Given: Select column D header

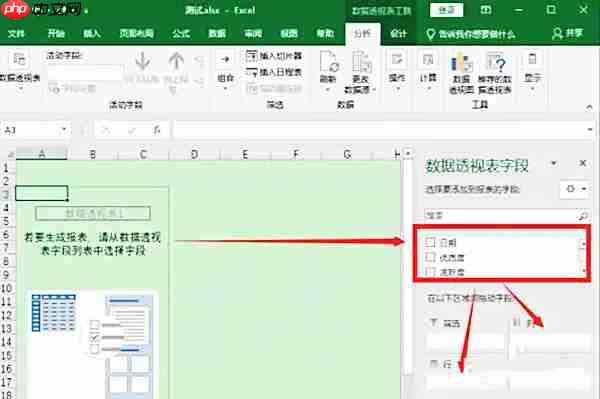Looking at the screenshot, I should coord(194,155).
